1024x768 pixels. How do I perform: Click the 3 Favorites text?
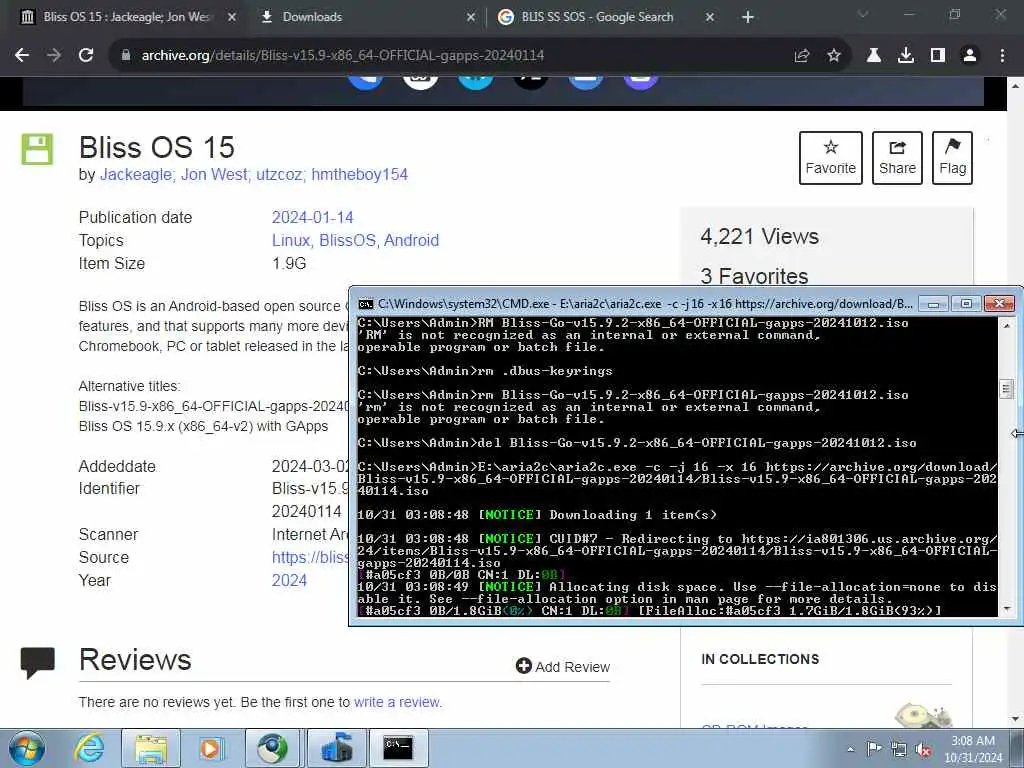tap(754, 276)
